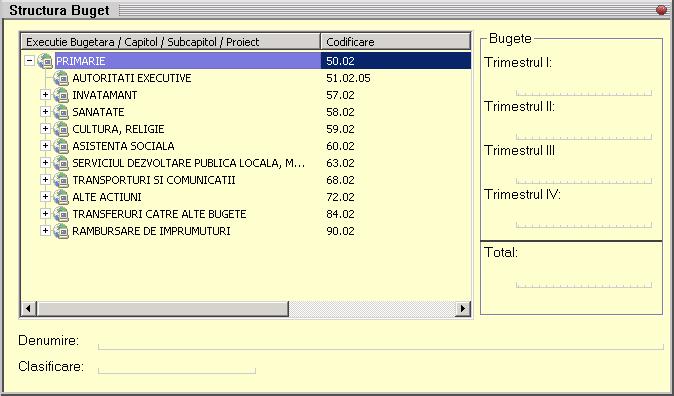
Task: Expand the INVATAMANT node
Action: tap(45, 95)
